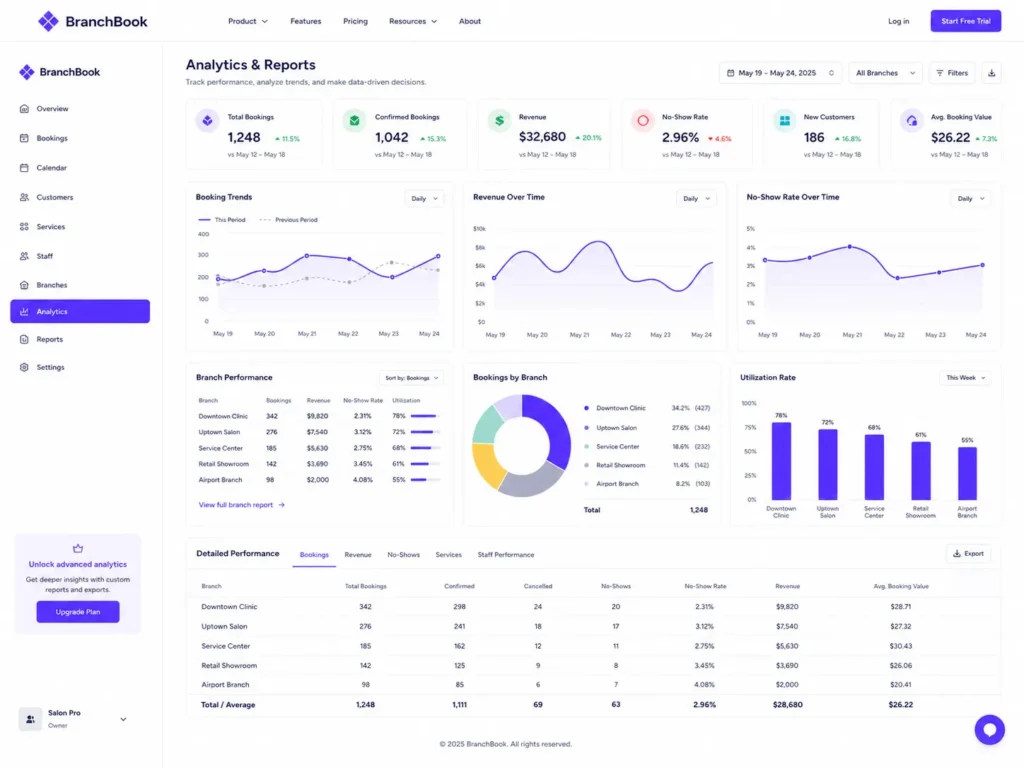Click the Start Free Trial button
This screenshot has width=1024, height=768.
(966, 21)
